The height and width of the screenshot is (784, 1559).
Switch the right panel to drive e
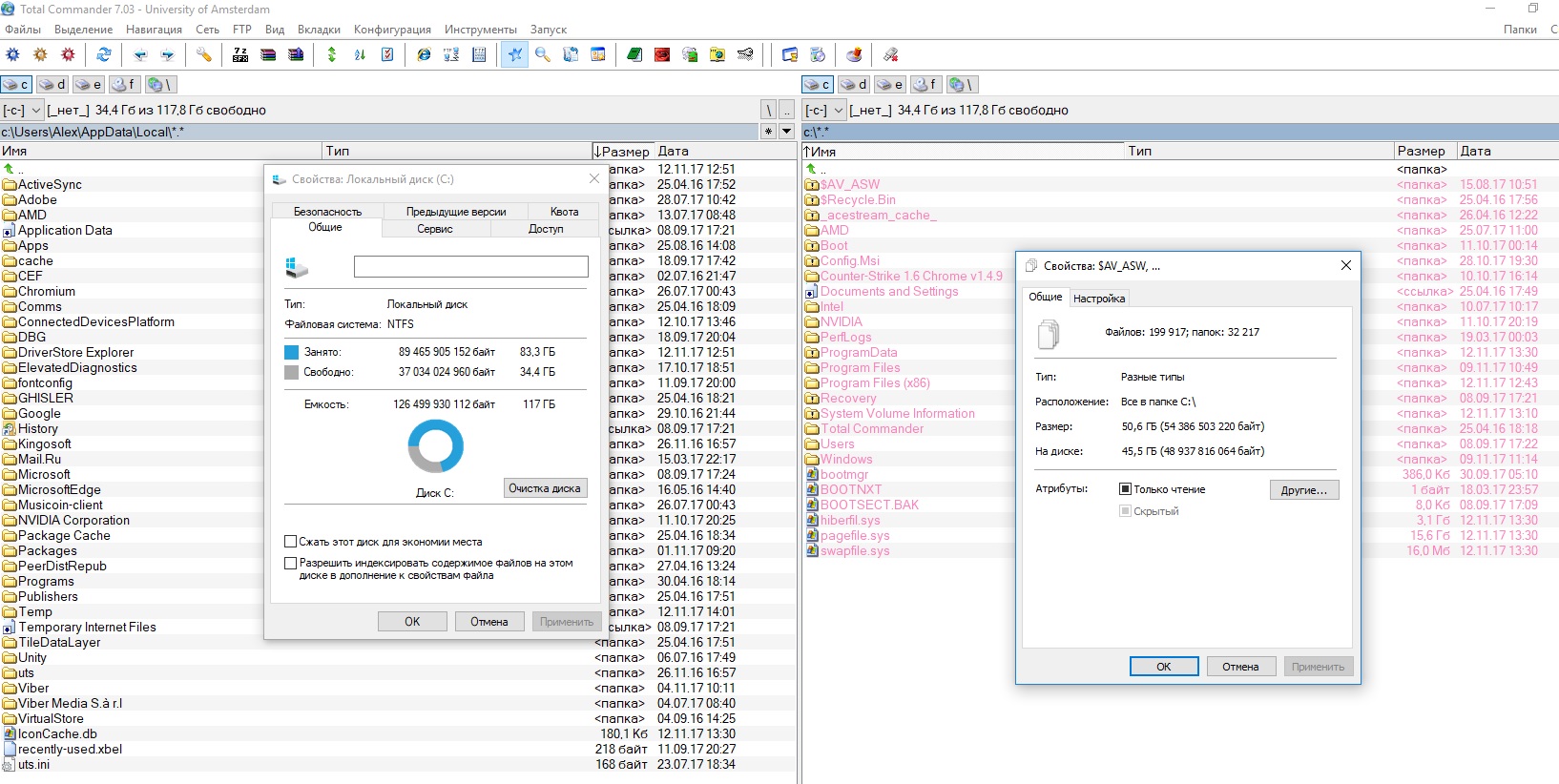click(x=890, y=85)
